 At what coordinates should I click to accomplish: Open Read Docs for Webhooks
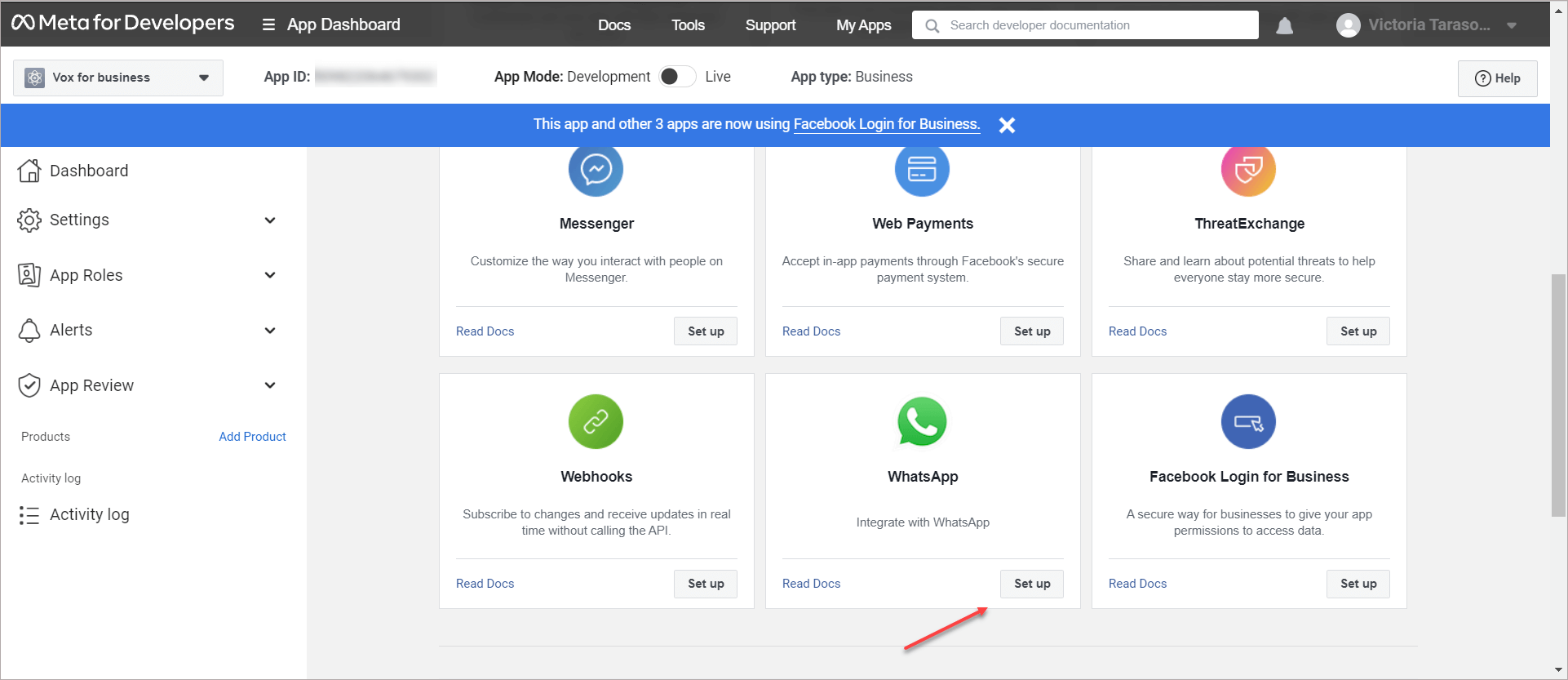[485, 584]
